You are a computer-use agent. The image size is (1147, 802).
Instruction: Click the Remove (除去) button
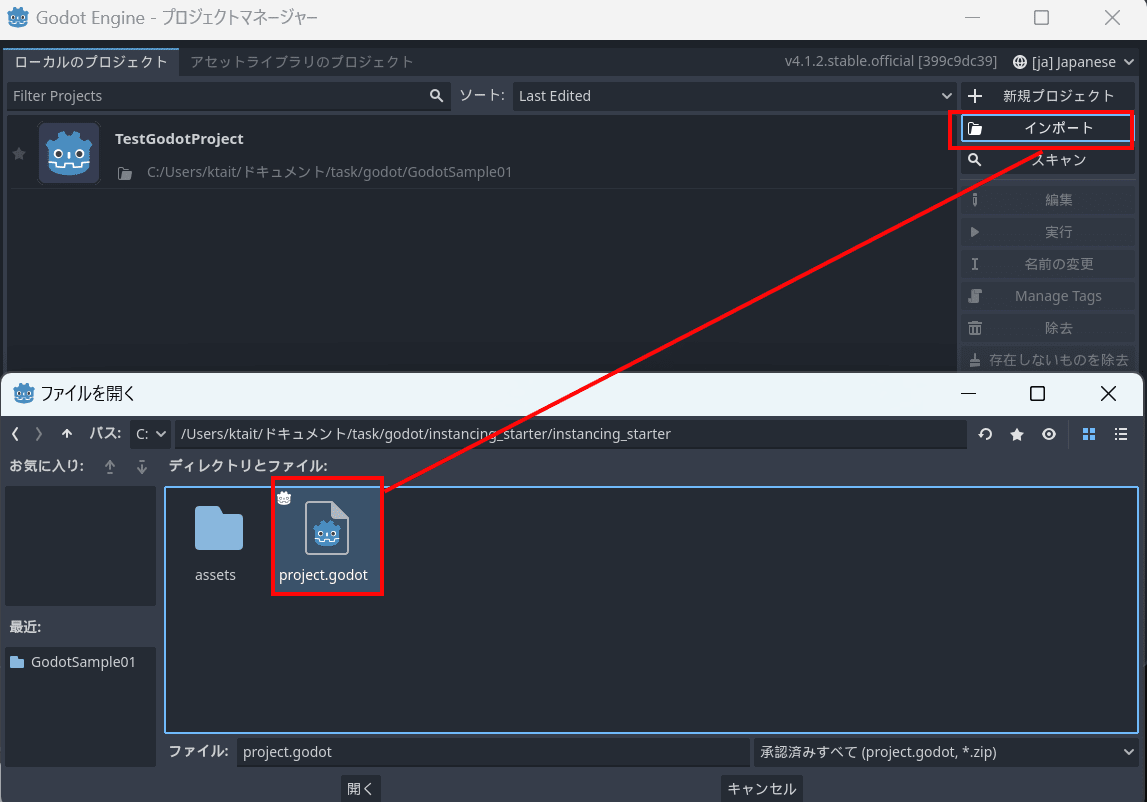point(1046,329)
